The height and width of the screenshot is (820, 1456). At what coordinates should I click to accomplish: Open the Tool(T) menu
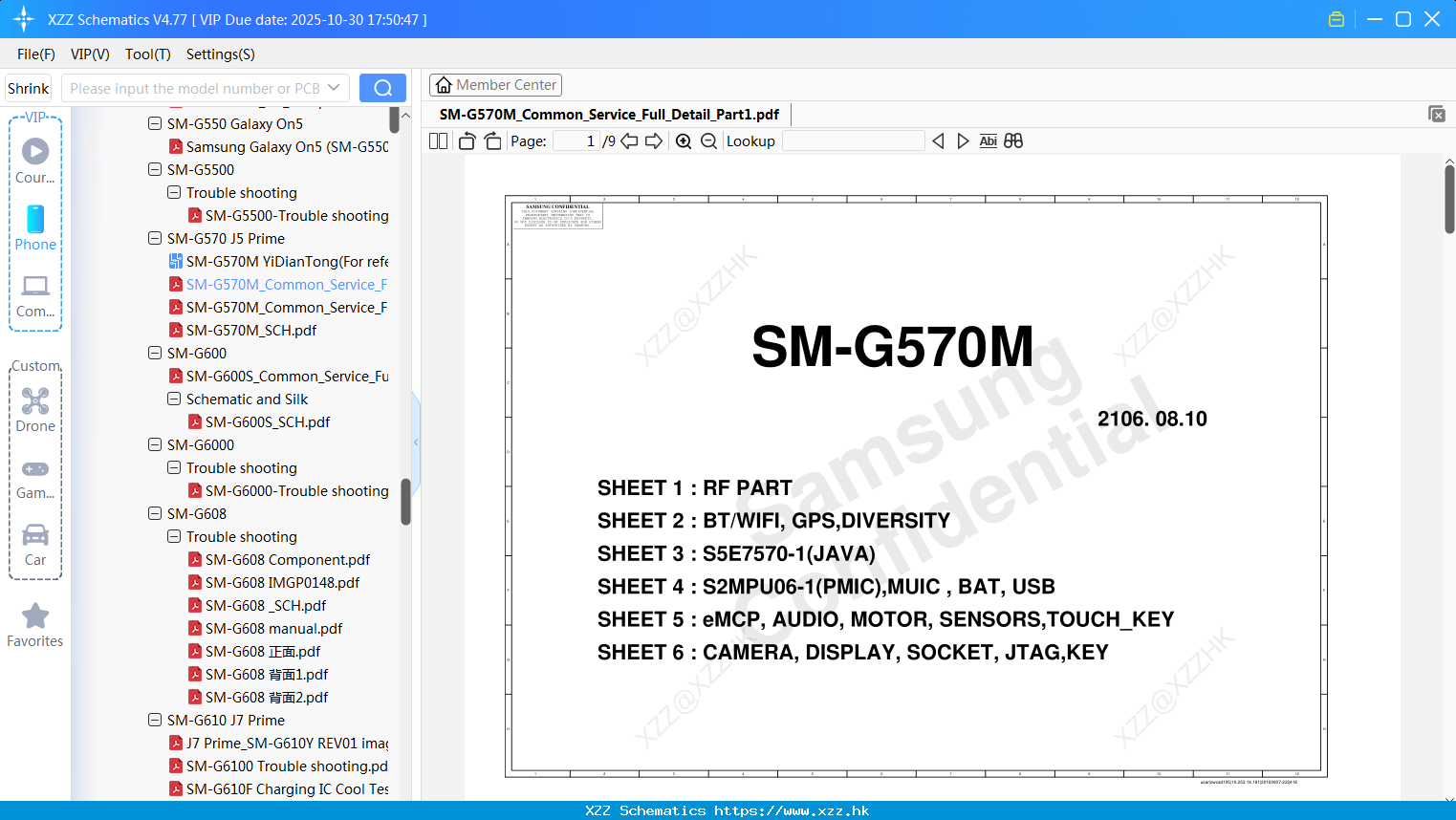tap(148, 54)
